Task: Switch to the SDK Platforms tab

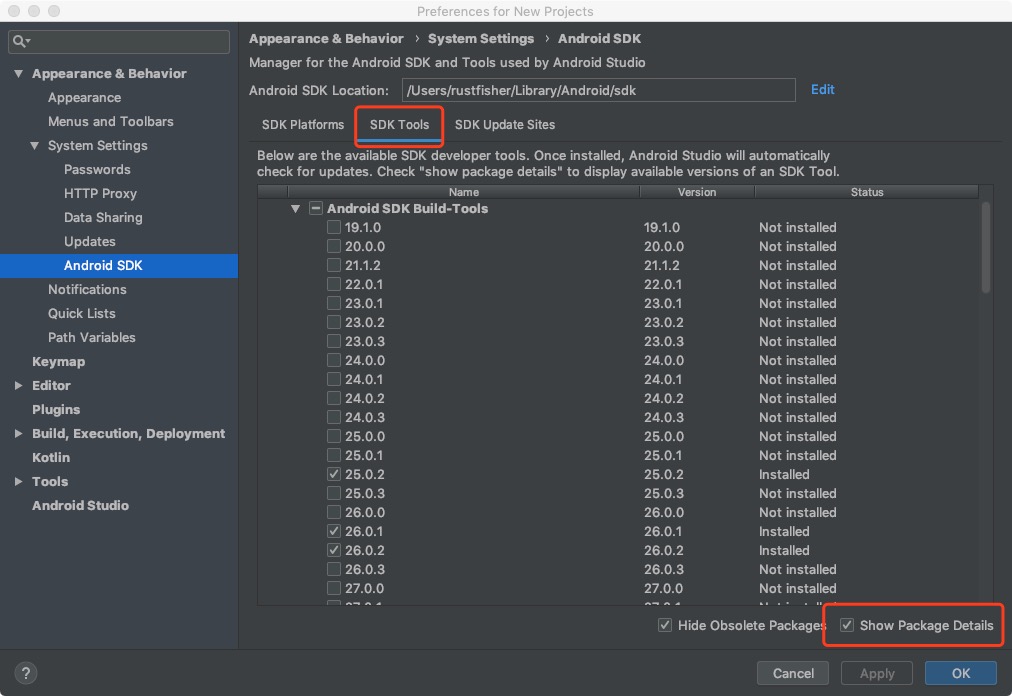Action: click(x=302, y=125)
